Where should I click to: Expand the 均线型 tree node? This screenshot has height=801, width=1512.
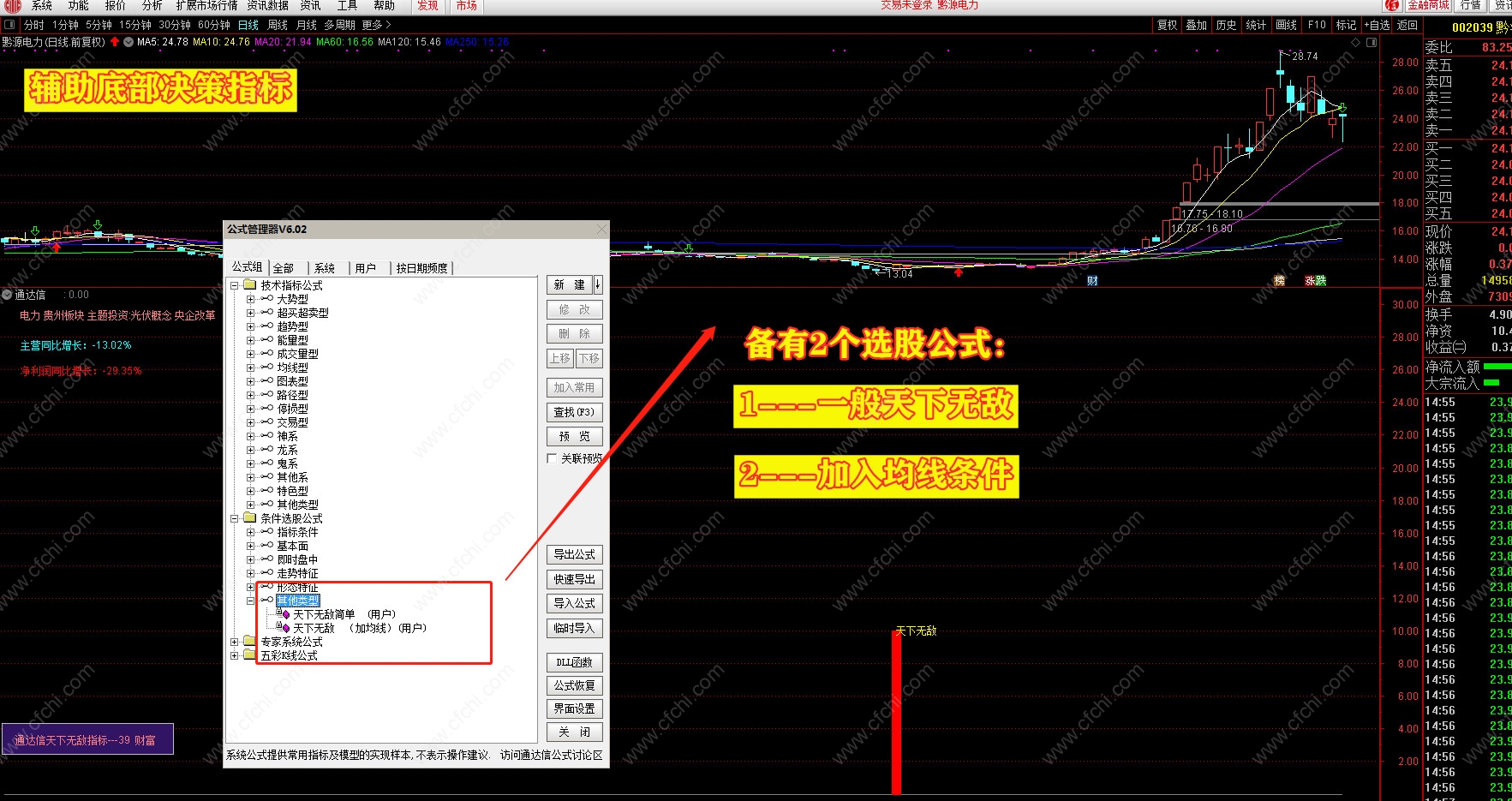pyautogui.click(x=250, y=368)
